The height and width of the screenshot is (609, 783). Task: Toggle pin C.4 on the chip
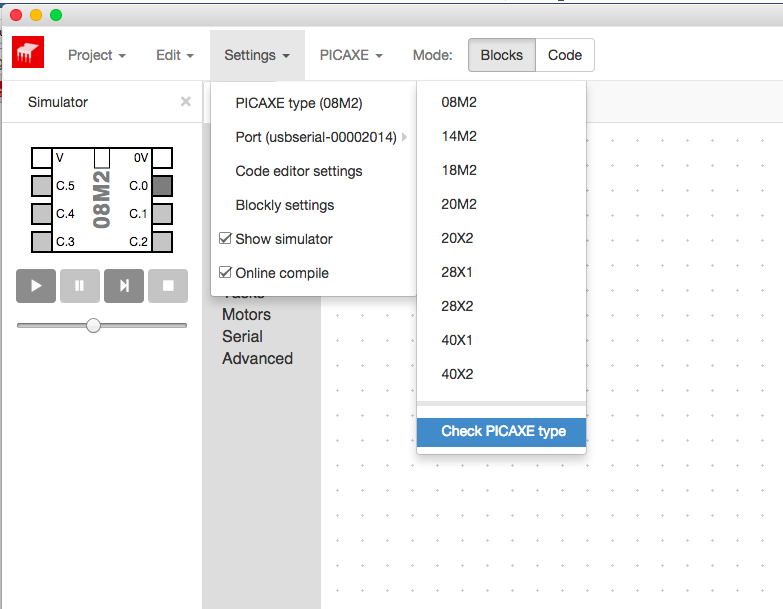pos(41,214)
